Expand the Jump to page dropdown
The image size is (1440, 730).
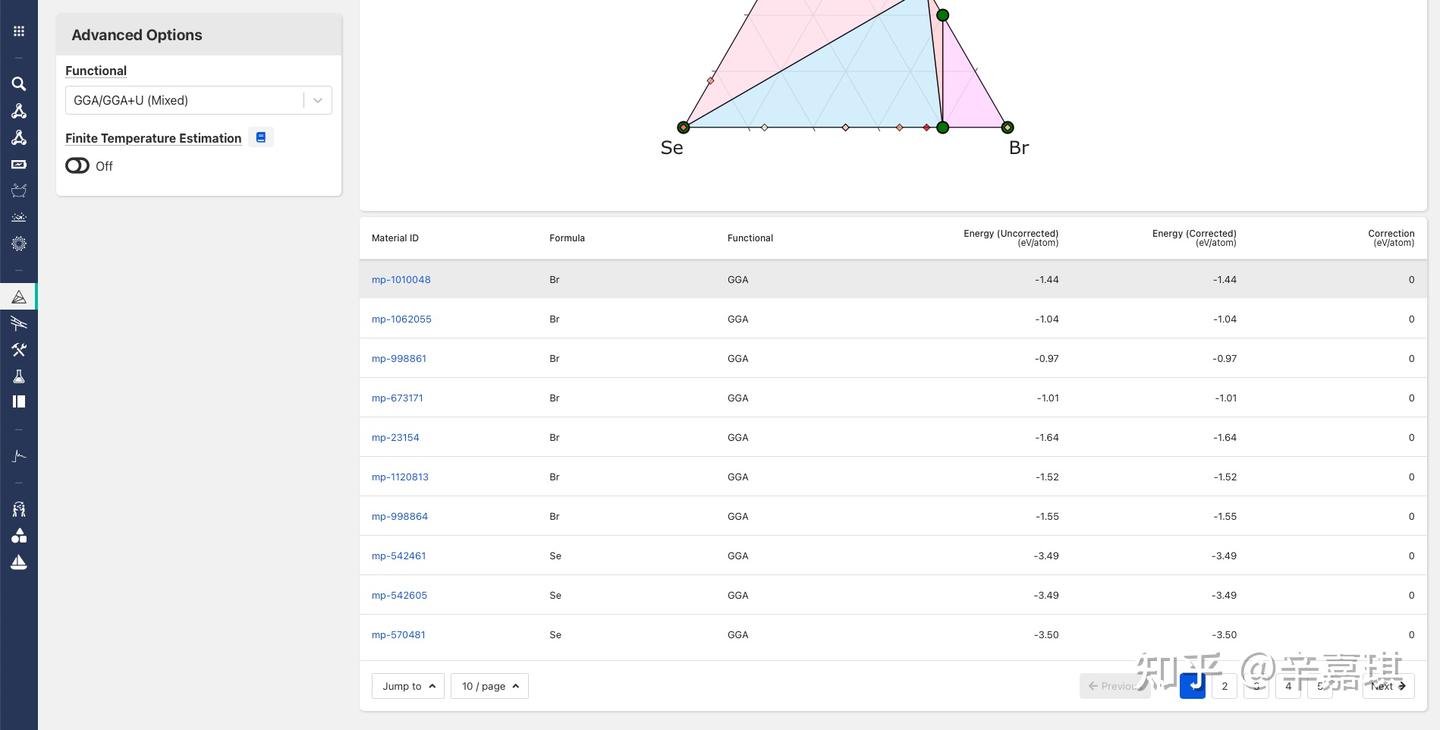[408, 686]
